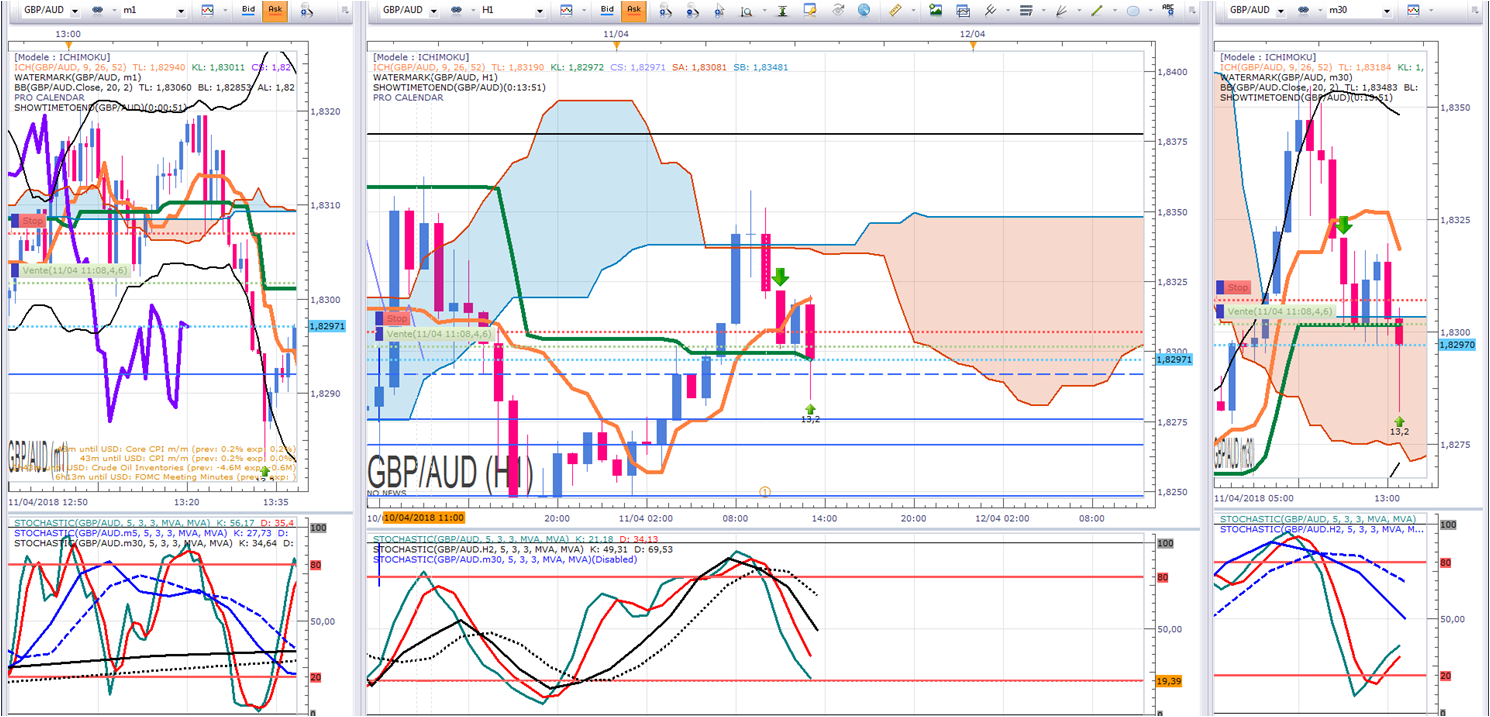1490x717 pixels.
Task: Expand ellipse shape dropdown arrow
Action: pyautogui.click(x=1150, y=10)
